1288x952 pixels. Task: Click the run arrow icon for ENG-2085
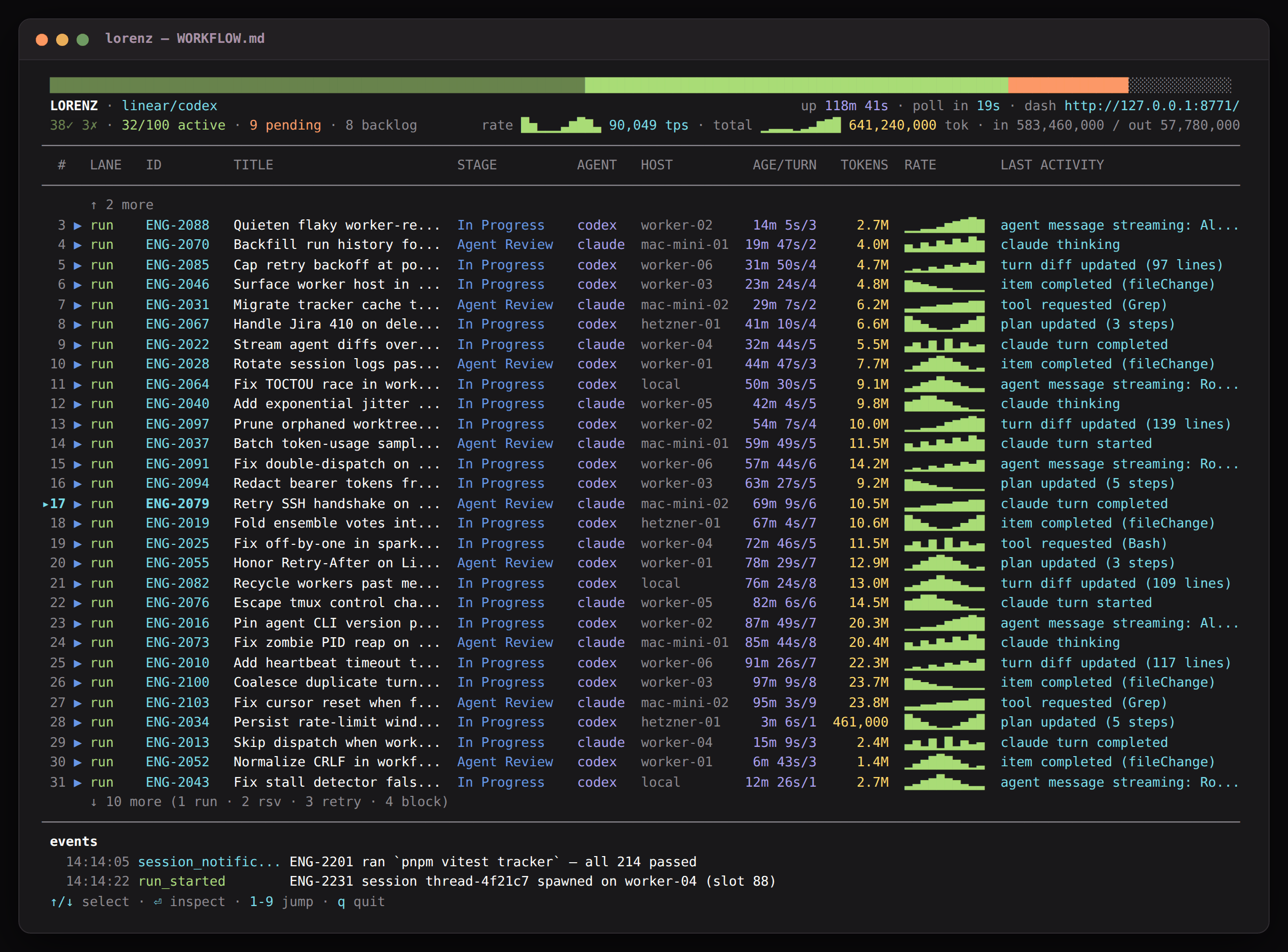(x=78, y=265)
